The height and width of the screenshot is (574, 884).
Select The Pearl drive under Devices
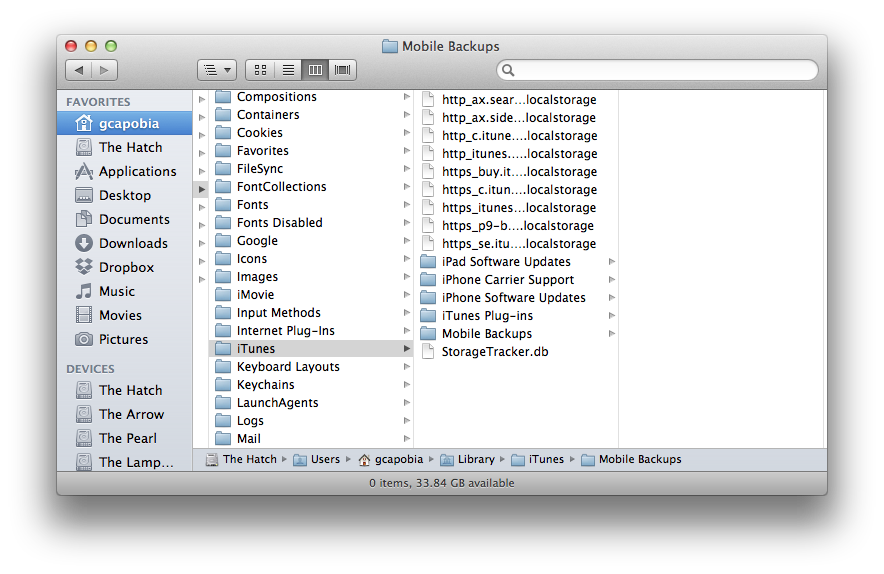tap(125, 438)
